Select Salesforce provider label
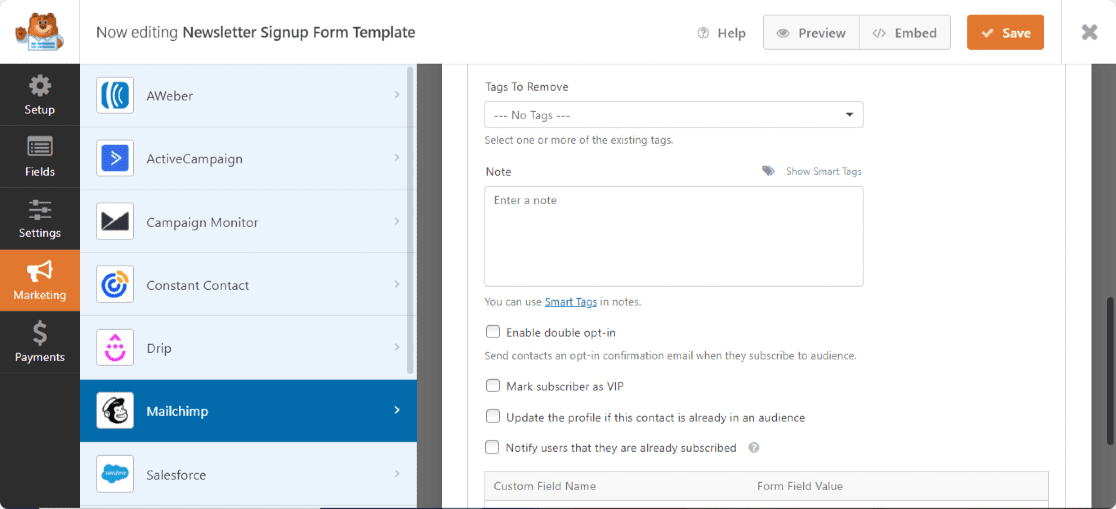Viewport: 1116px width, 509px height. point(176,475)
